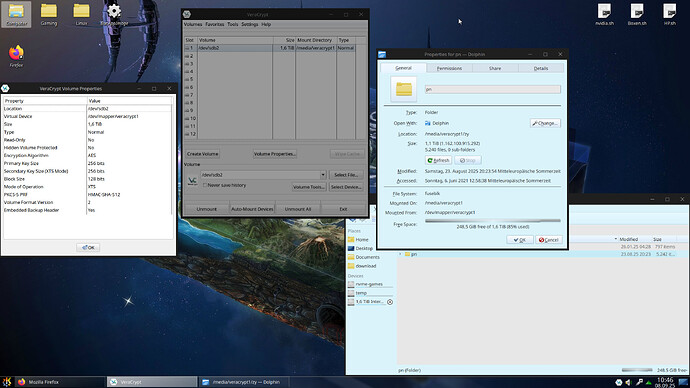The width and height of the screenshot is (690, 388).
Task: Click OK in VeraCrypt Volume Properties
Action: 88,247
